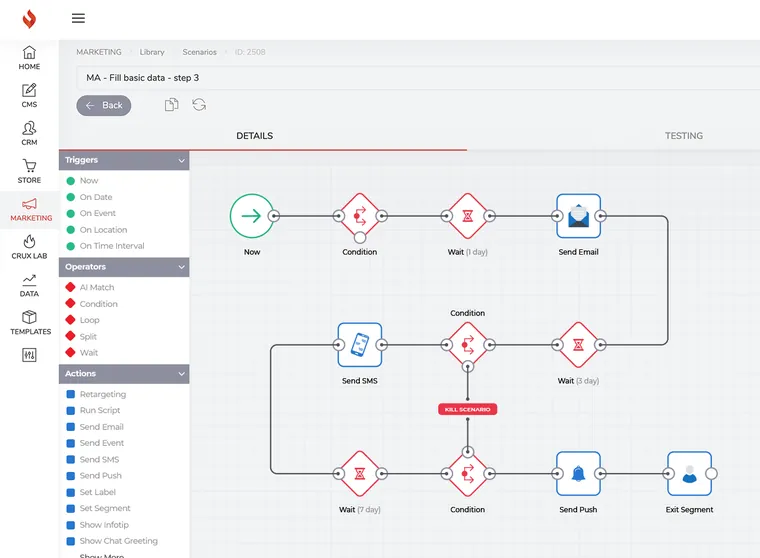Collapse the Triggers panel
760x558 pixels.
click(x=181, y=160)
